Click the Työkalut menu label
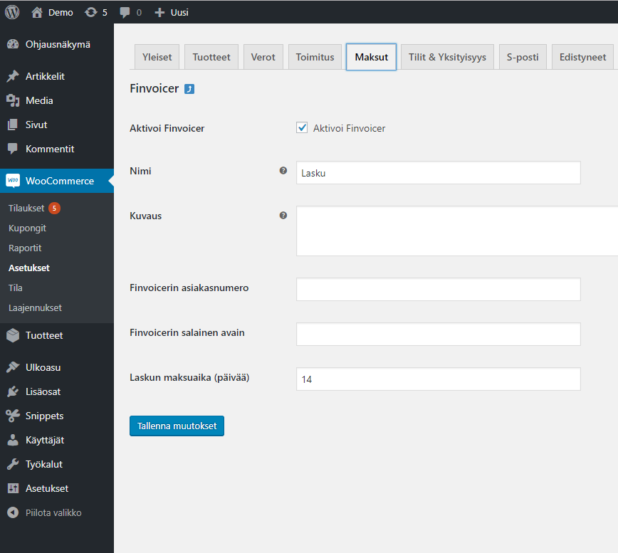 tap(44, 464)
